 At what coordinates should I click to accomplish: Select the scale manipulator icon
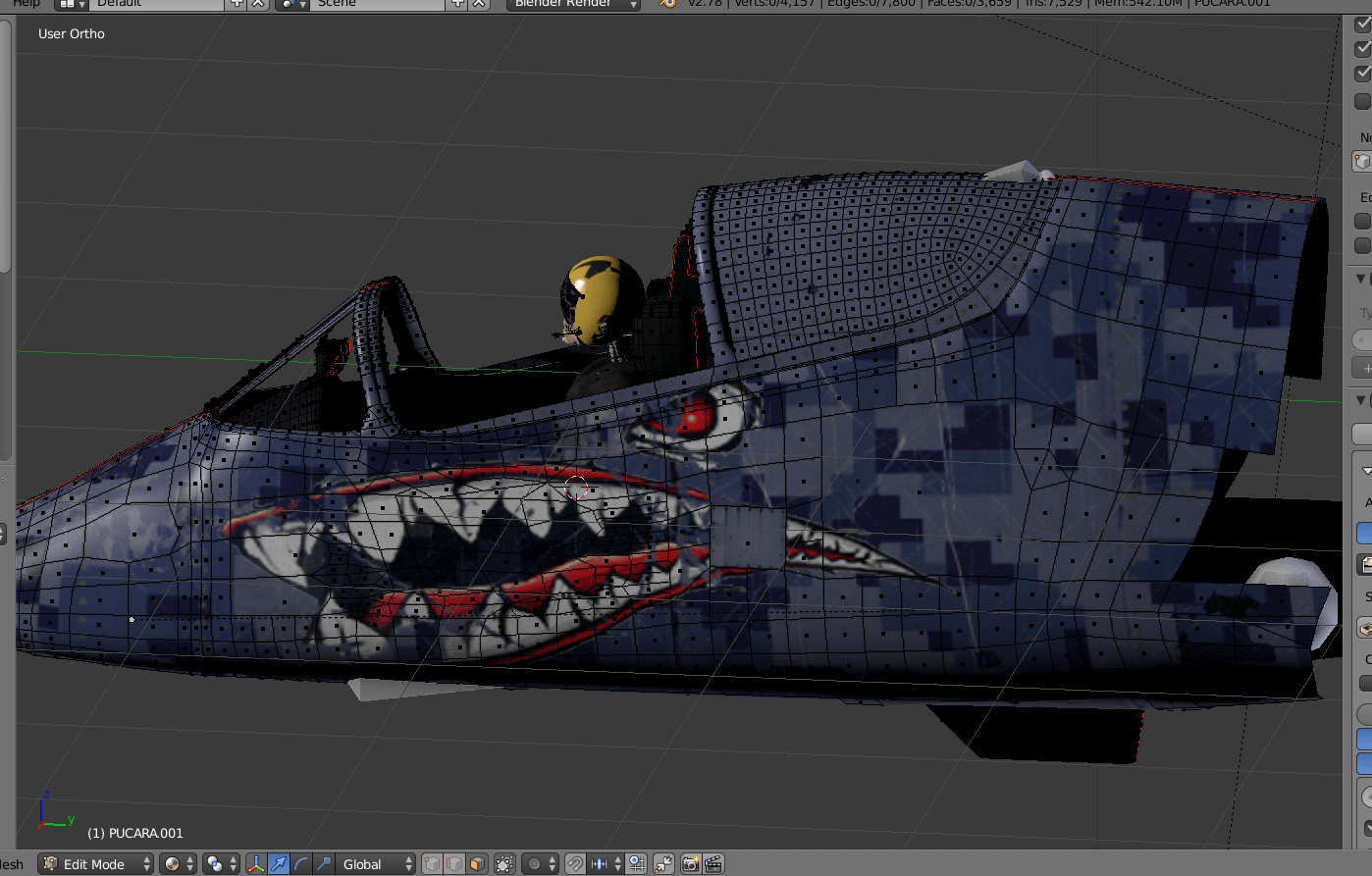pos(324,864)
